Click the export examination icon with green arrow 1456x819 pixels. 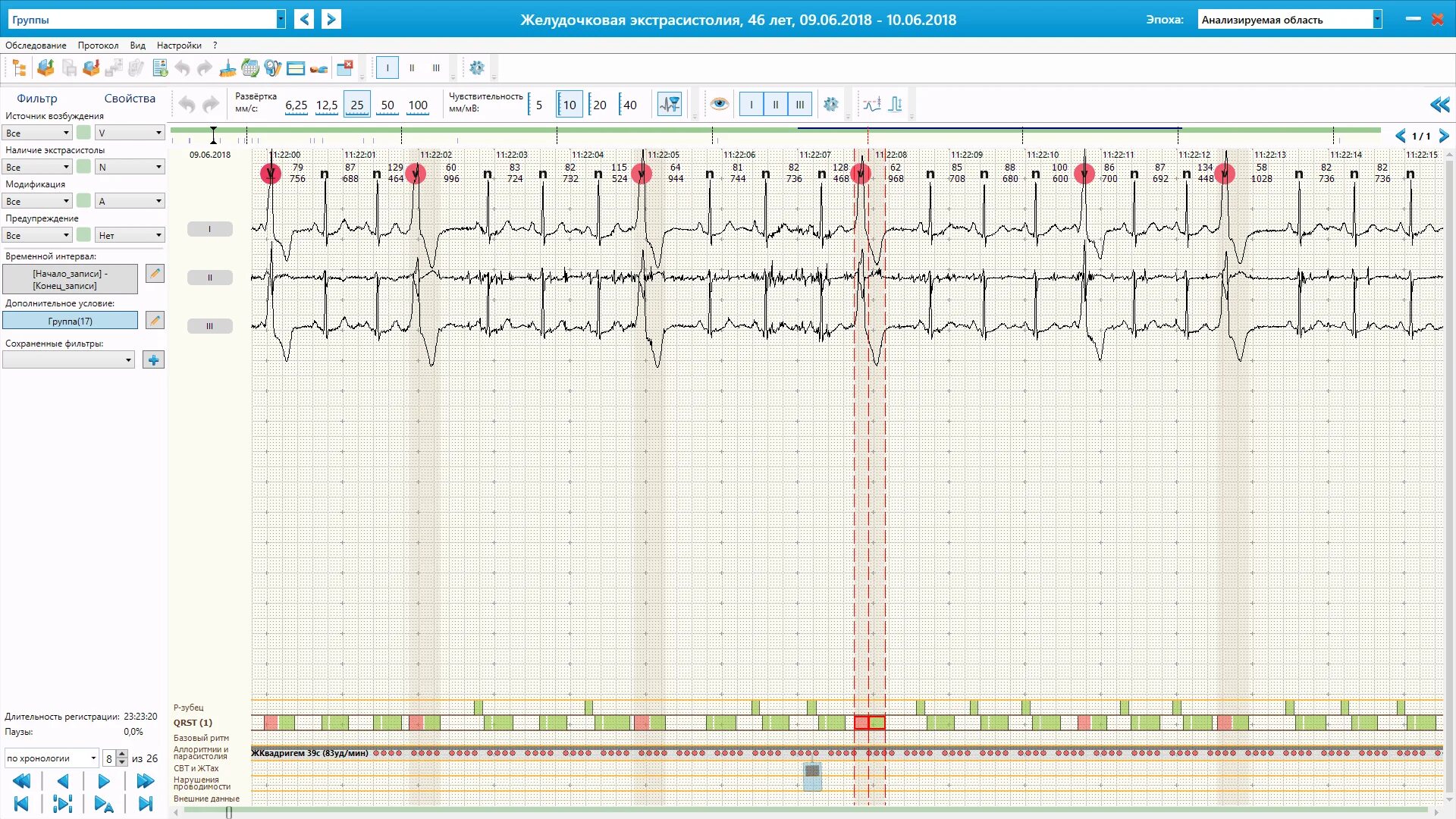point(45,68)
